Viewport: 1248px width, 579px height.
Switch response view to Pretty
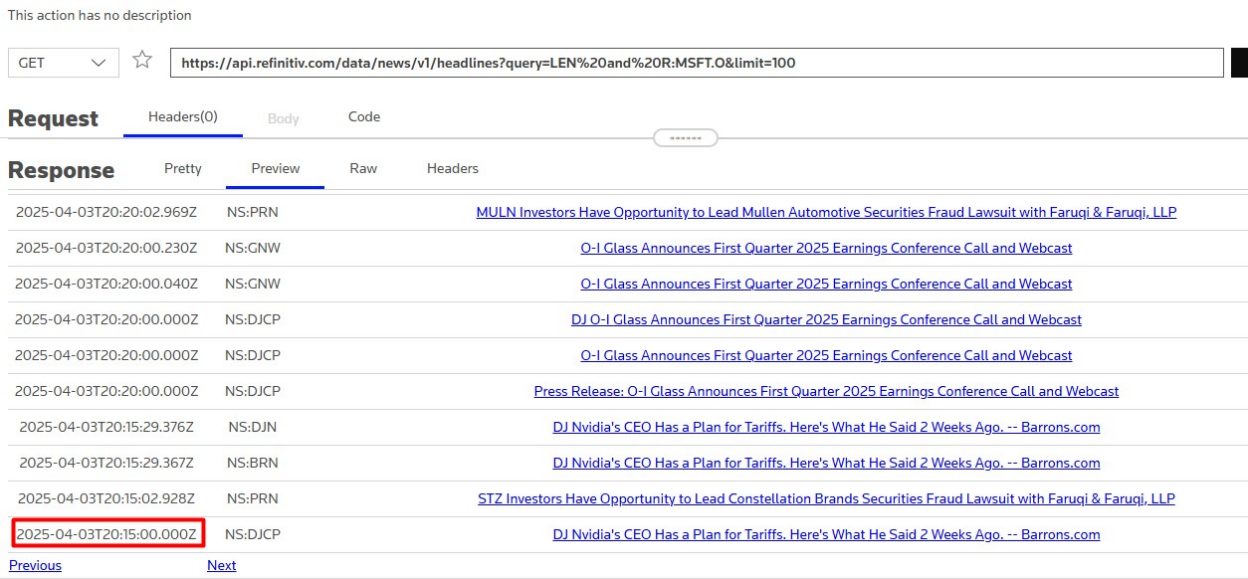click(x=182, y=168)
